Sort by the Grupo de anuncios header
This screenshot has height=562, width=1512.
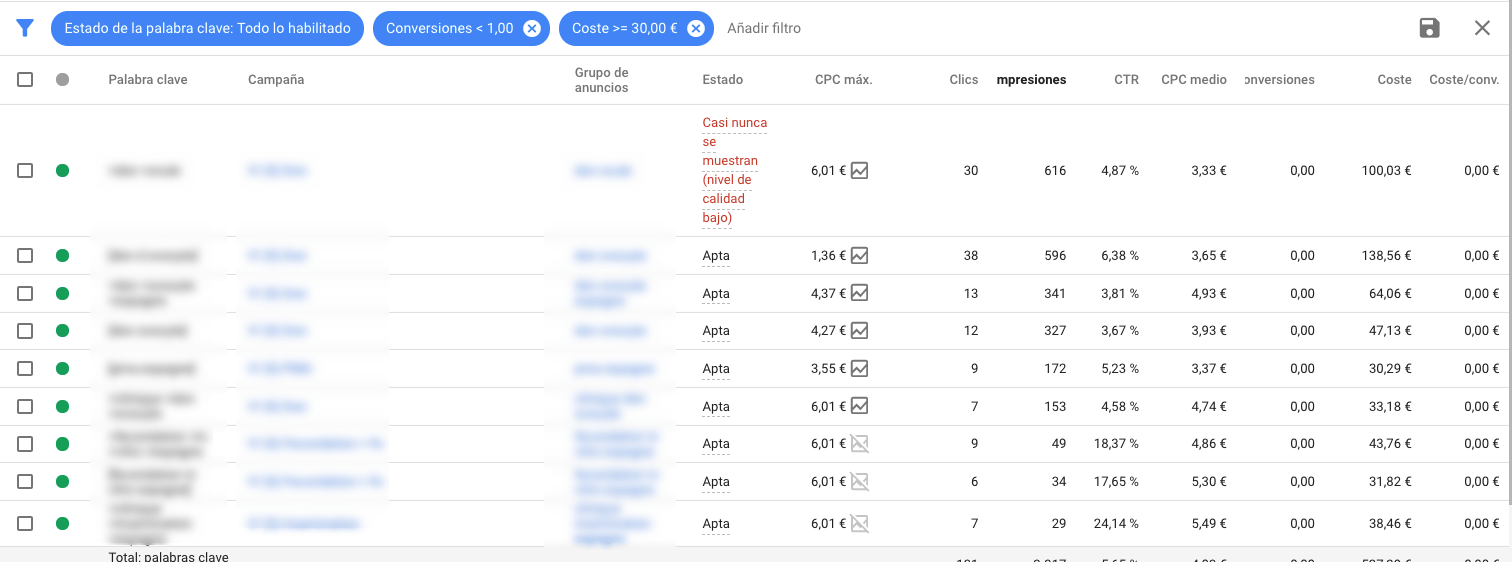pyautogui.click(x=602, y=80)
